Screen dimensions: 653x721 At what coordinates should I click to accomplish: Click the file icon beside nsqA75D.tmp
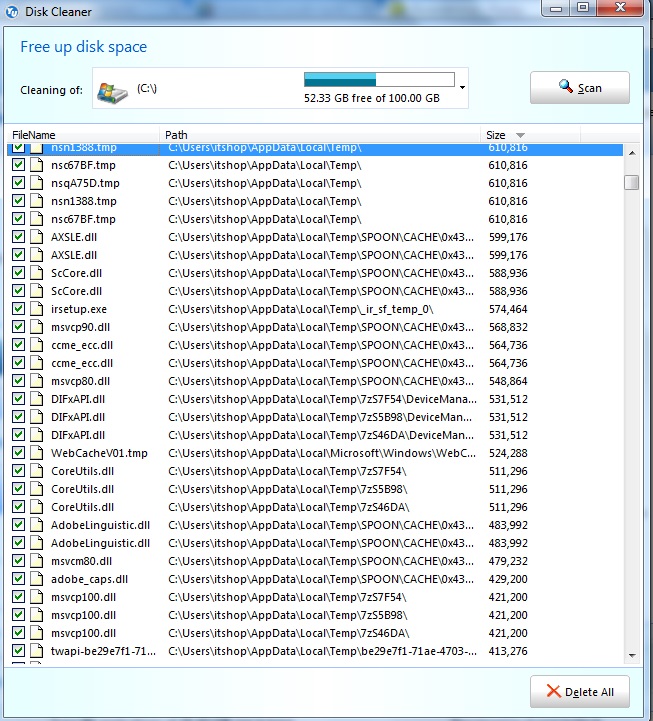click(x=36, y=183)
